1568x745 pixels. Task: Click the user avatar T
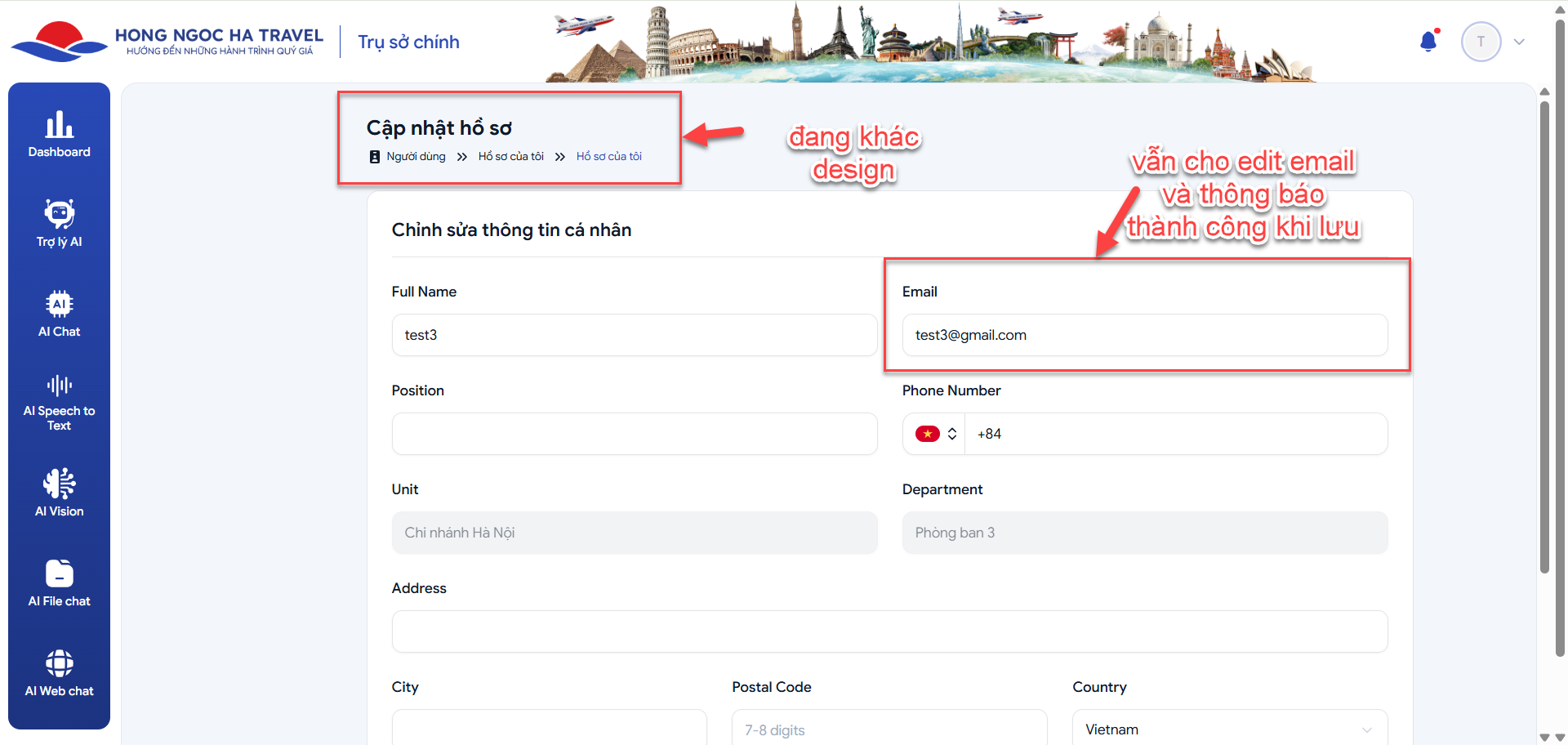[x=1481, y=42]
